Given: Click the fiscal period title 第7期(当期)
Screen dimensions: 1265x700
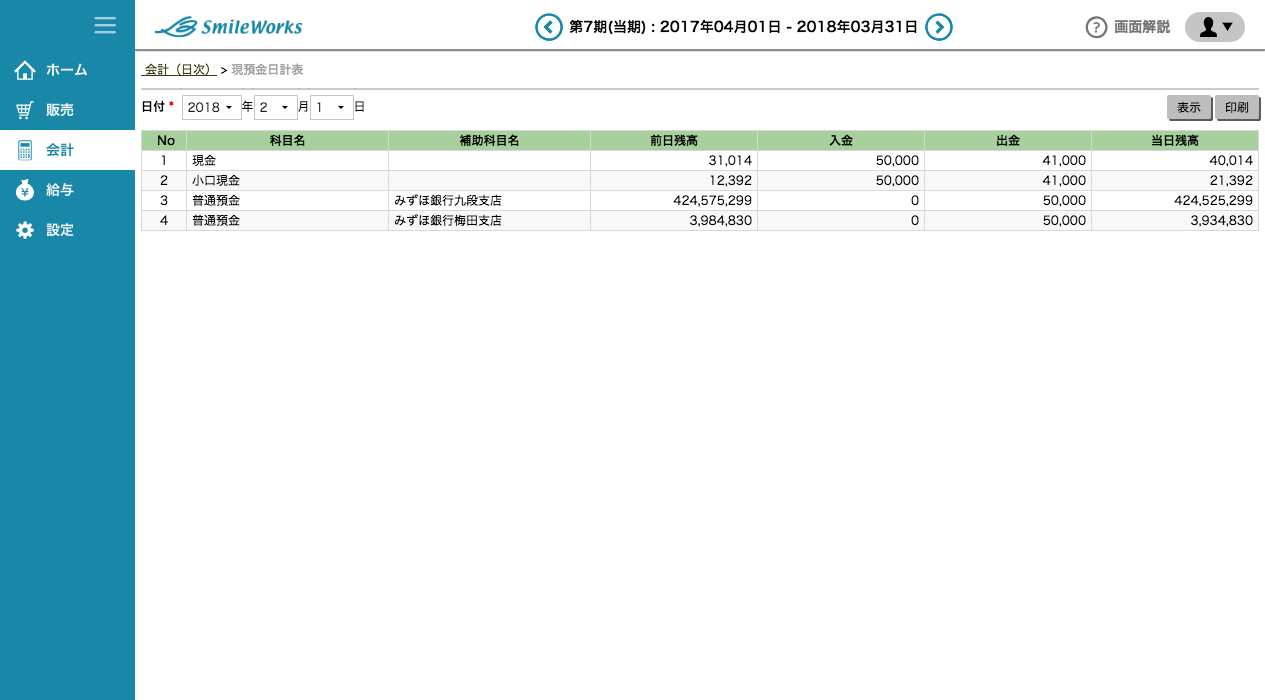Looking at the screenshot, I should [607, 27].
